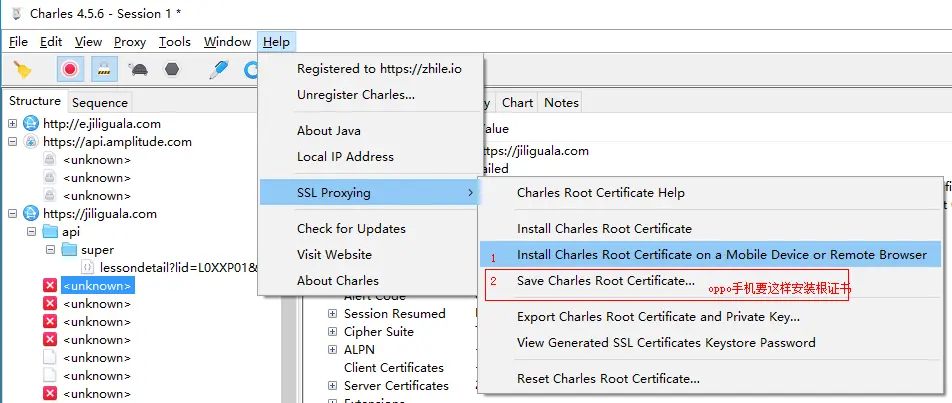952x403 pixels.
Task: Click Client Certificates row
Action: click(x=393, y=368)
